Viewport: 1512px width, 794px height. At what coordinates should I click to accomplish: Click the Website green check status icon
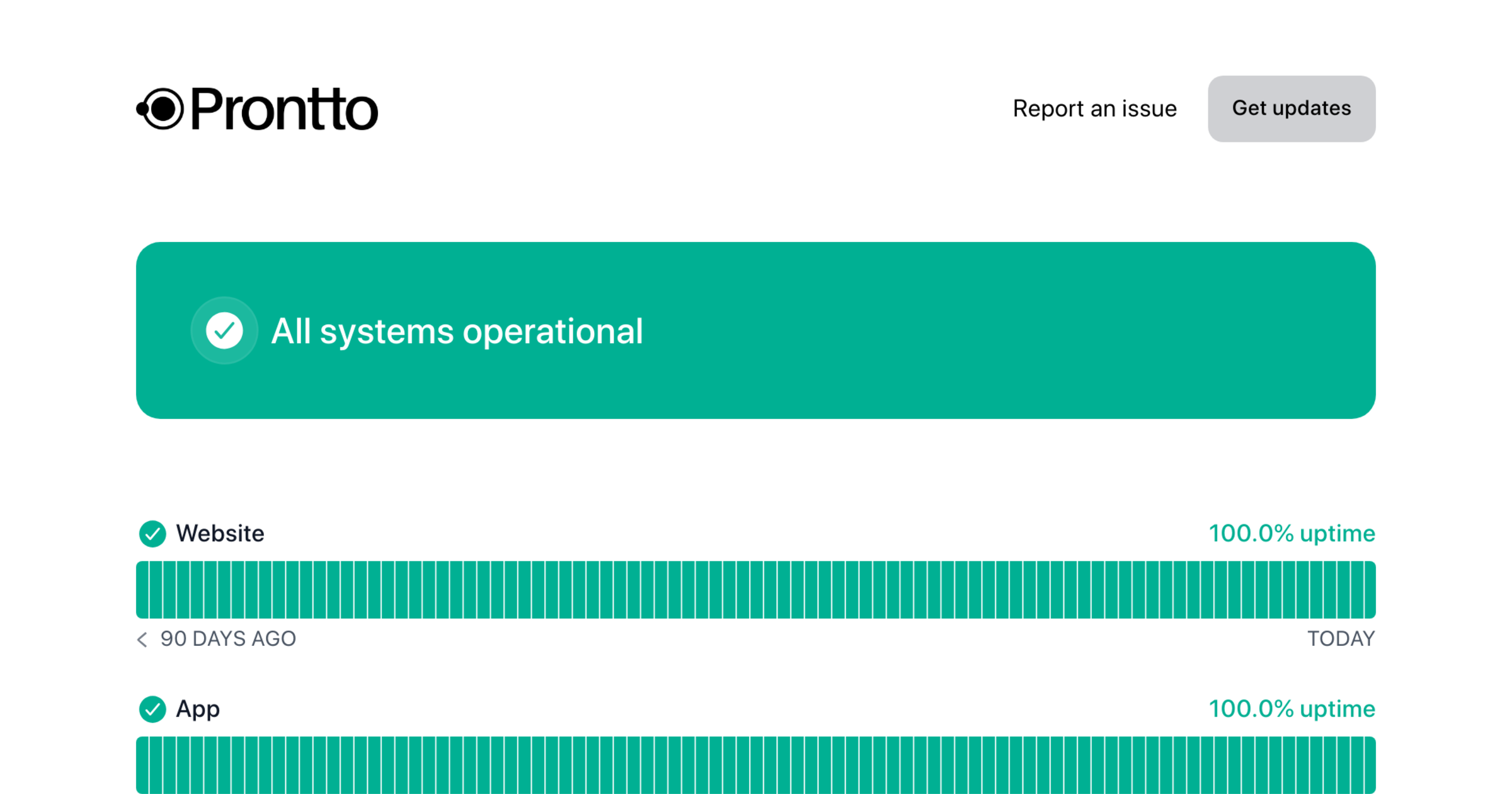click(152, 534)
